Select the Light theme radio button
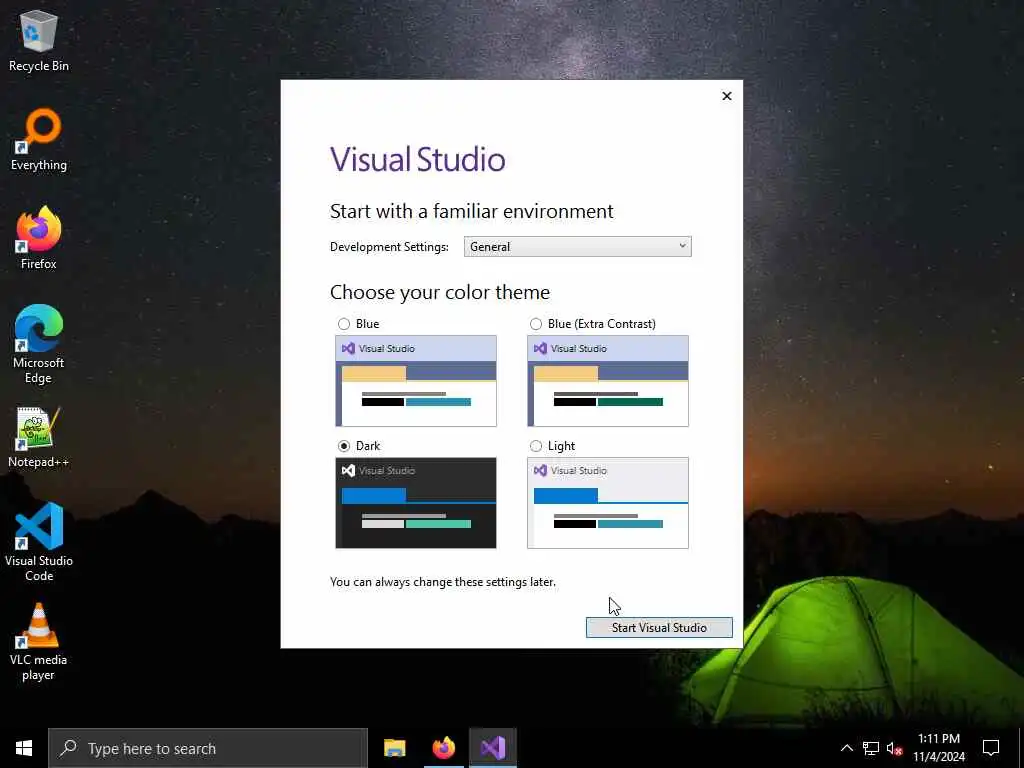The height and width of the screenshot is (768, 1024). point(536,446)
